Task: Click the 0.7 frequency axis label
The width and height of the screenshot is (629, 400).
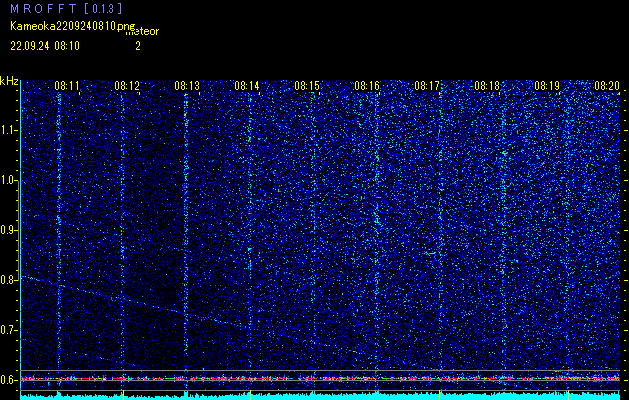Action: (x=9, y=330)
